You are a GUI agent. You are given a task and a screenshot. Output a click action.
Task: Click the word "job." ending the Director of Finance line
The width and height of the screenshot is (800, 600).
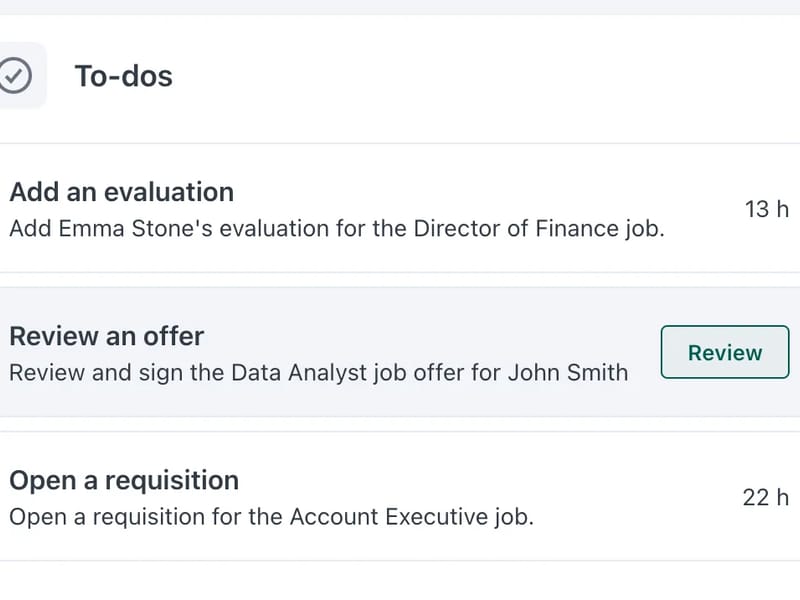pos(642,229)
